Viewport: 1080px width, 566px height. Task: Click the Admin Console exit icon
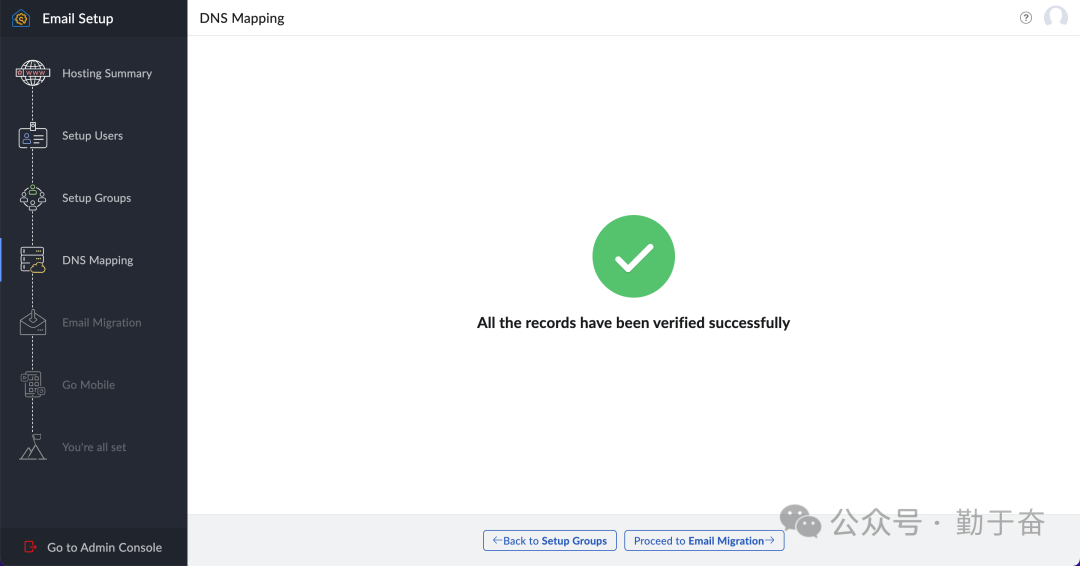[x=29, y=547]
